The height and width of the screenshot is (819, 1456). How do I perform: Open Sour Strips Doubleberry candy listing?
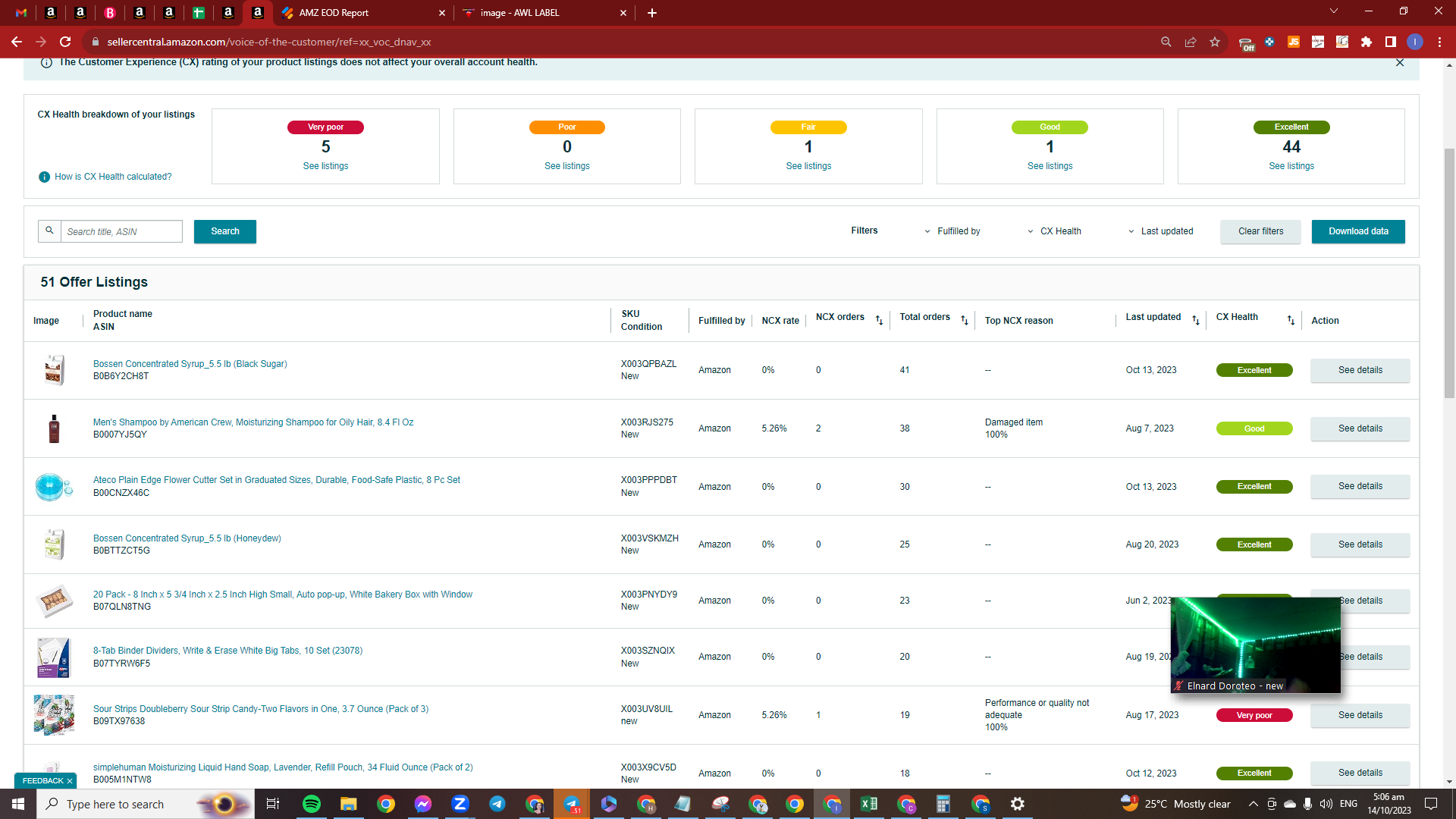[261, 709]
